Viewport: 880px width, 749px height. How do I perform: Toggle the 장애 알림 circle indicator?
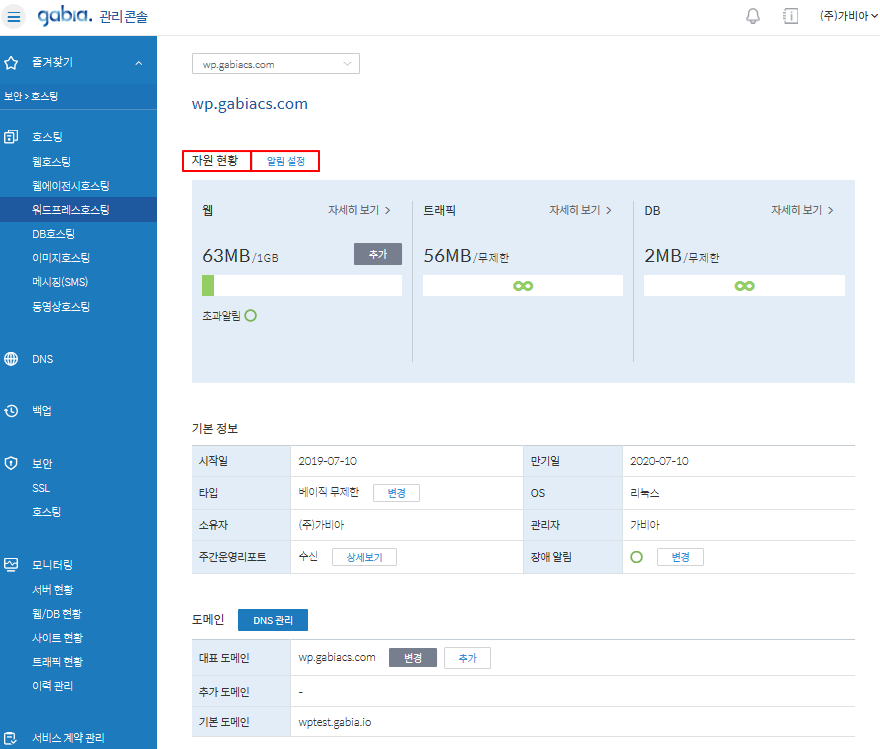tap(637, 556)
